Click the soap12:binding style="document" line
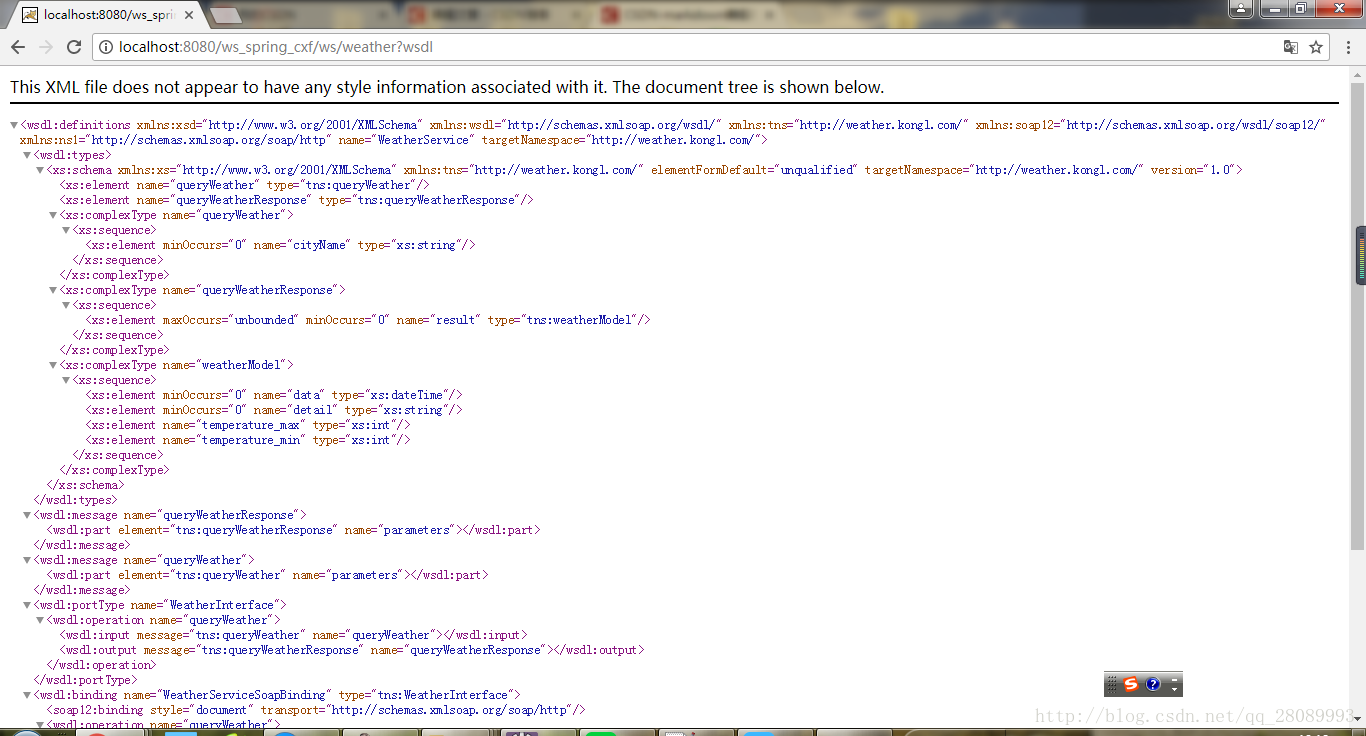This screenshot has height=736, width=1366. point(316,710)
